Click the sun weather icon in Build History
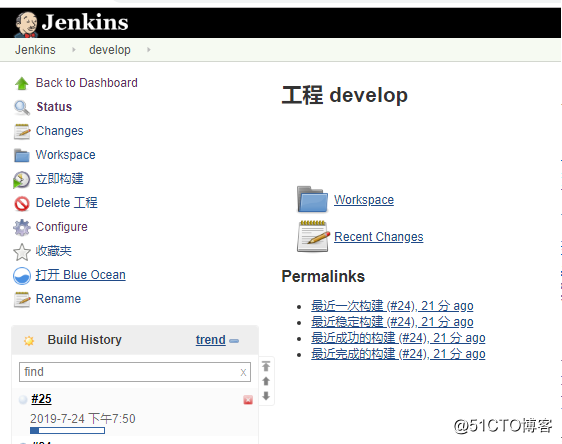562x444 pixels. click(29, 340)
